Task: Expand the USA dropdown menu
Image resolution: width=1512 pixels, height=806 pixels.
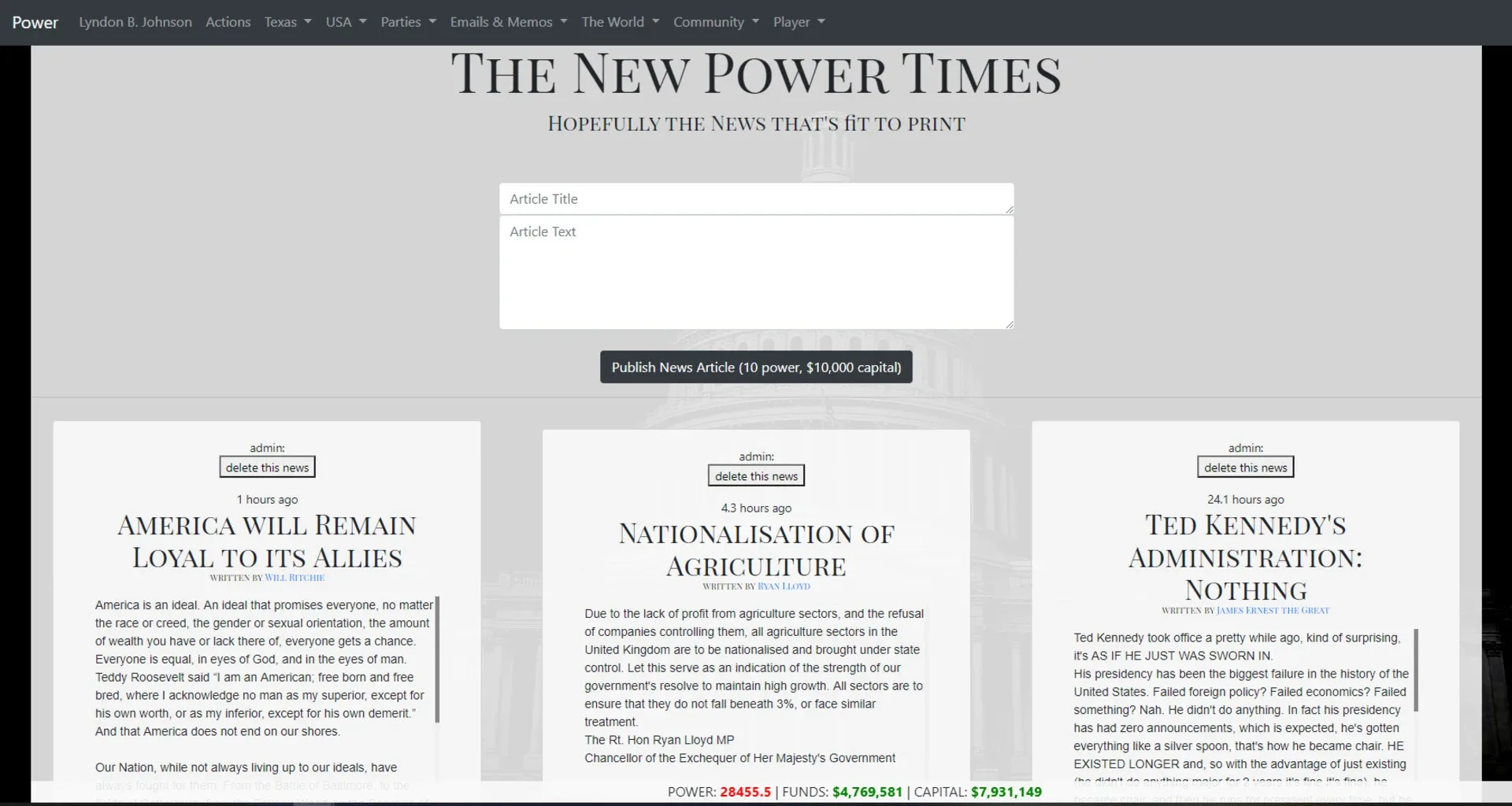Action: 346,22
